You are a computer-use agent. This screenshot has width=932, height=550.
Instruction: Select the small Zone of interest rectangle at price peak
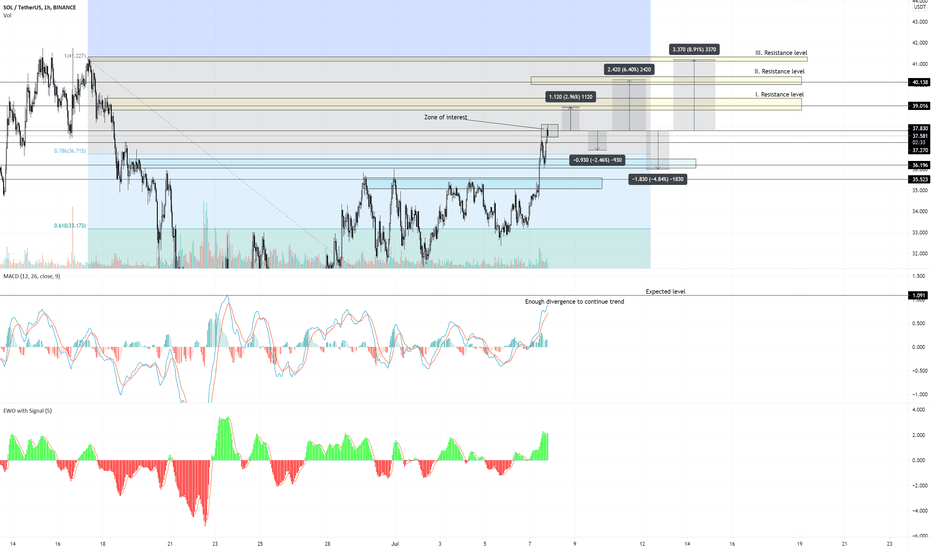pyautogui.click(x=550, y=131)
